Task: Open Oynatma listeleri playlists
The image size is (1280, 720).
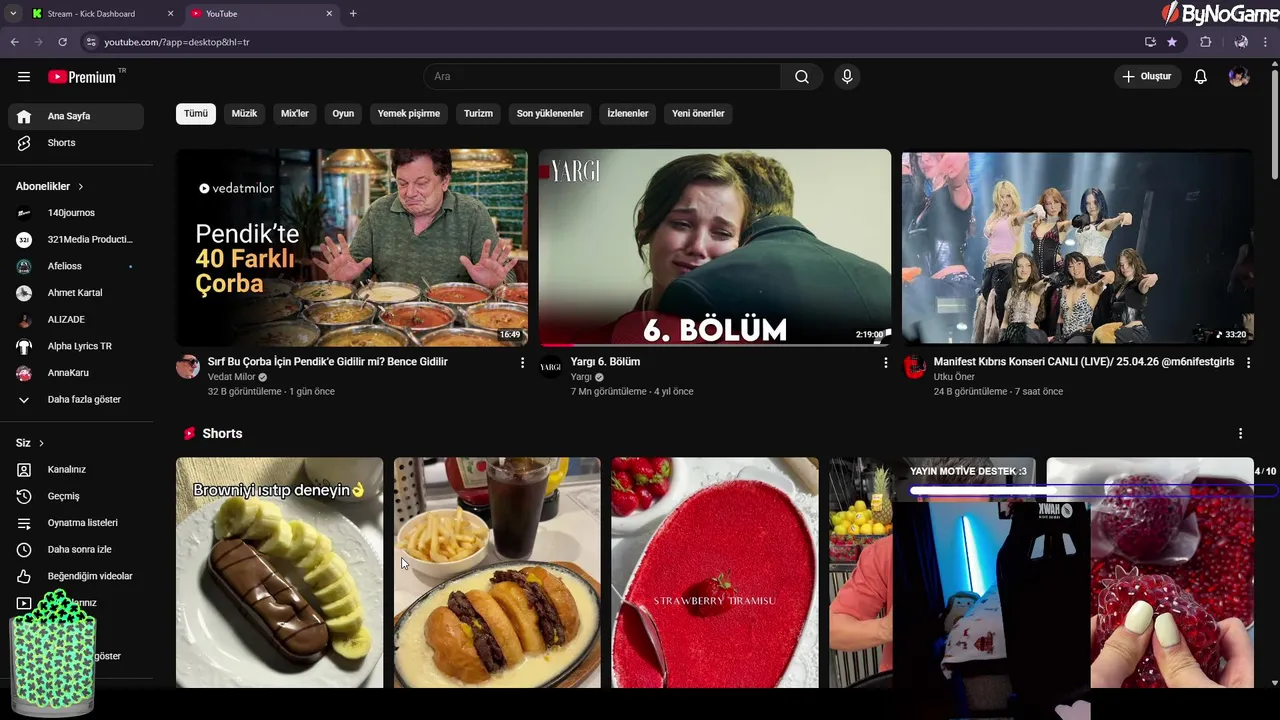Action: tap(76, 523)
